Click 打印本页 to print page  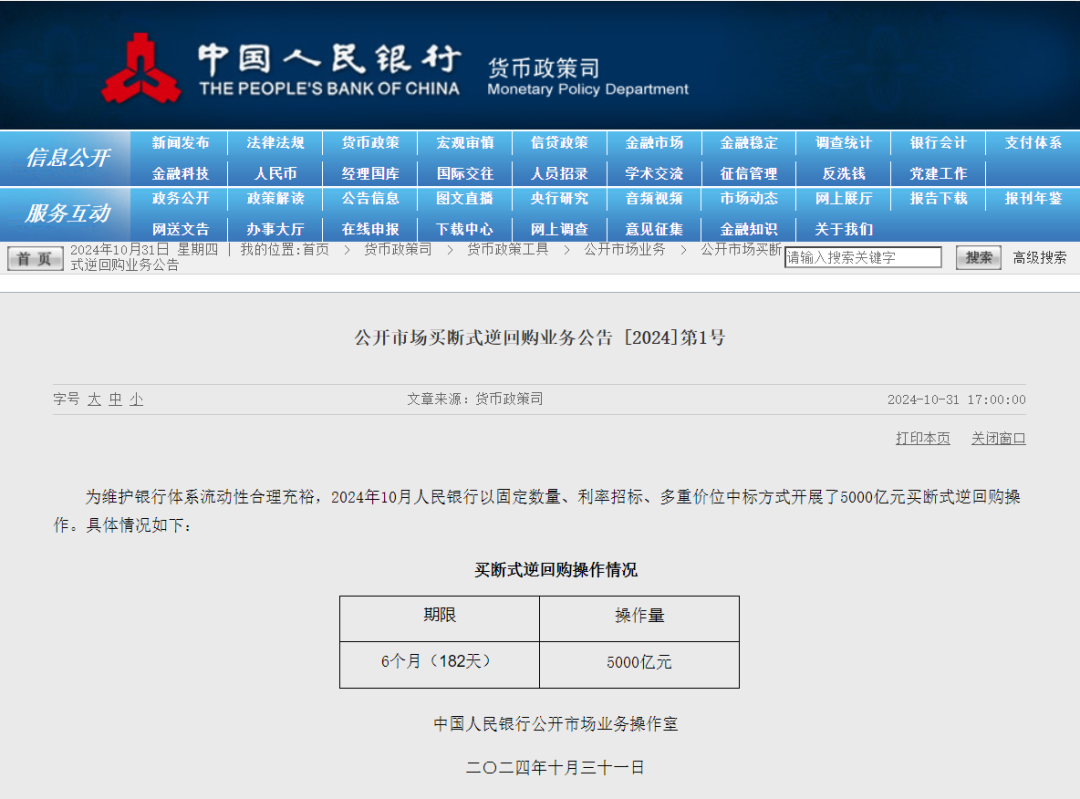pyautogui.click(x=922, y=438)
